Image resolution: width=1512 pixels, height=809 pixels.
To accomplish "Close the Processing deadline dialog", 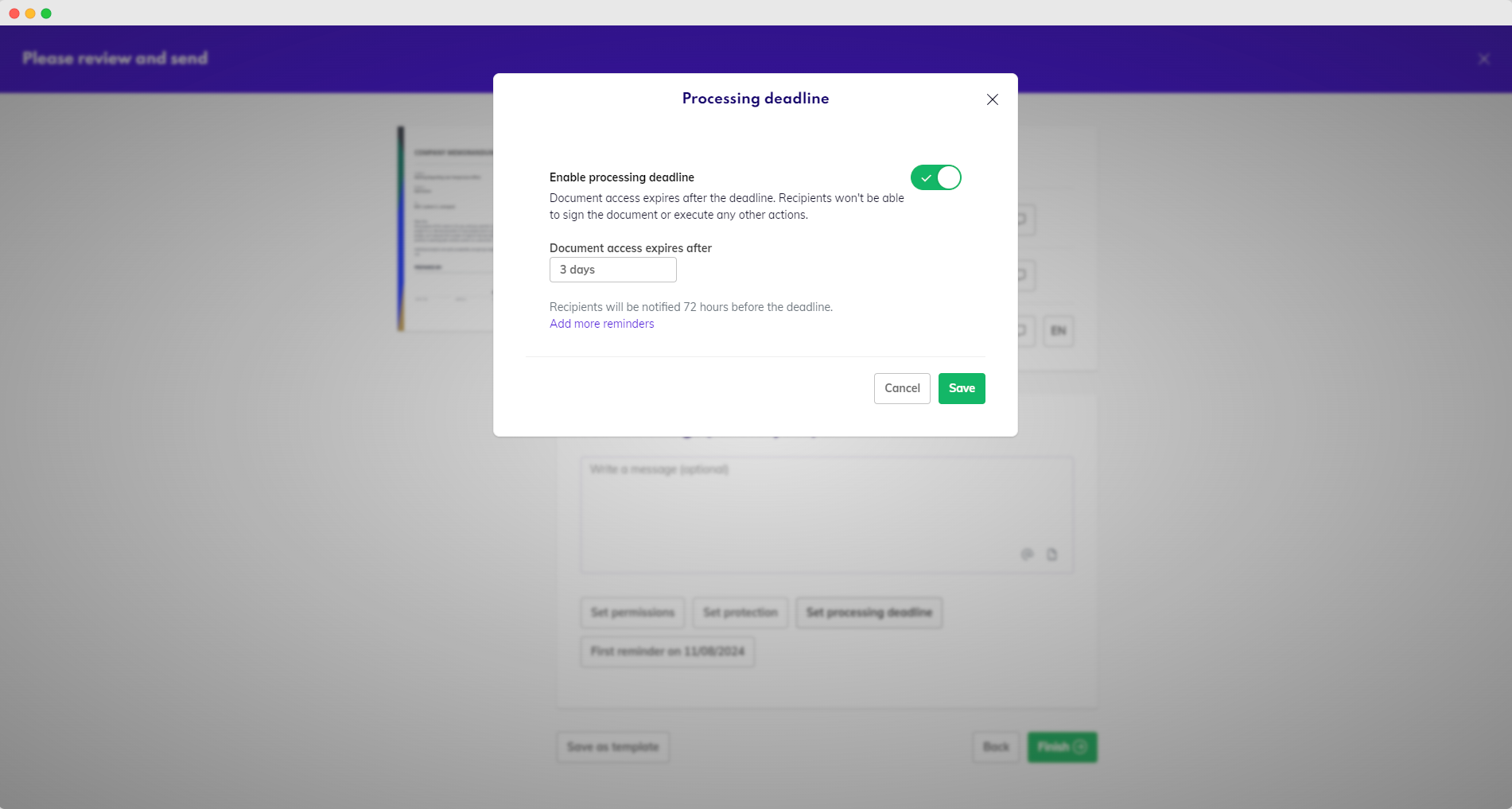I will coord(992,99).
